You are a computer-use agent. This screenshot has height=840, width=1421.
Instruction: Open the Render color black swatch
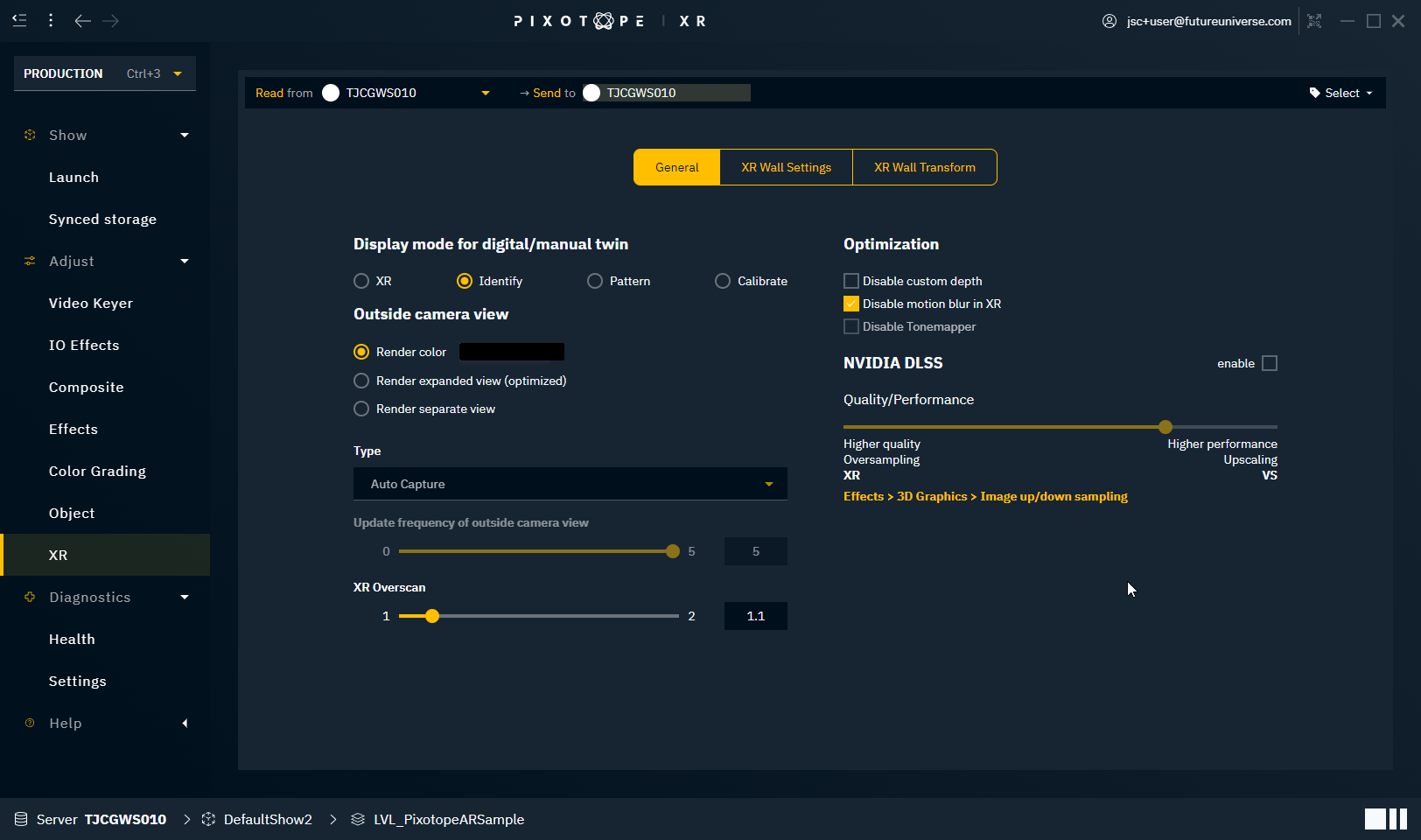[512, 352]
